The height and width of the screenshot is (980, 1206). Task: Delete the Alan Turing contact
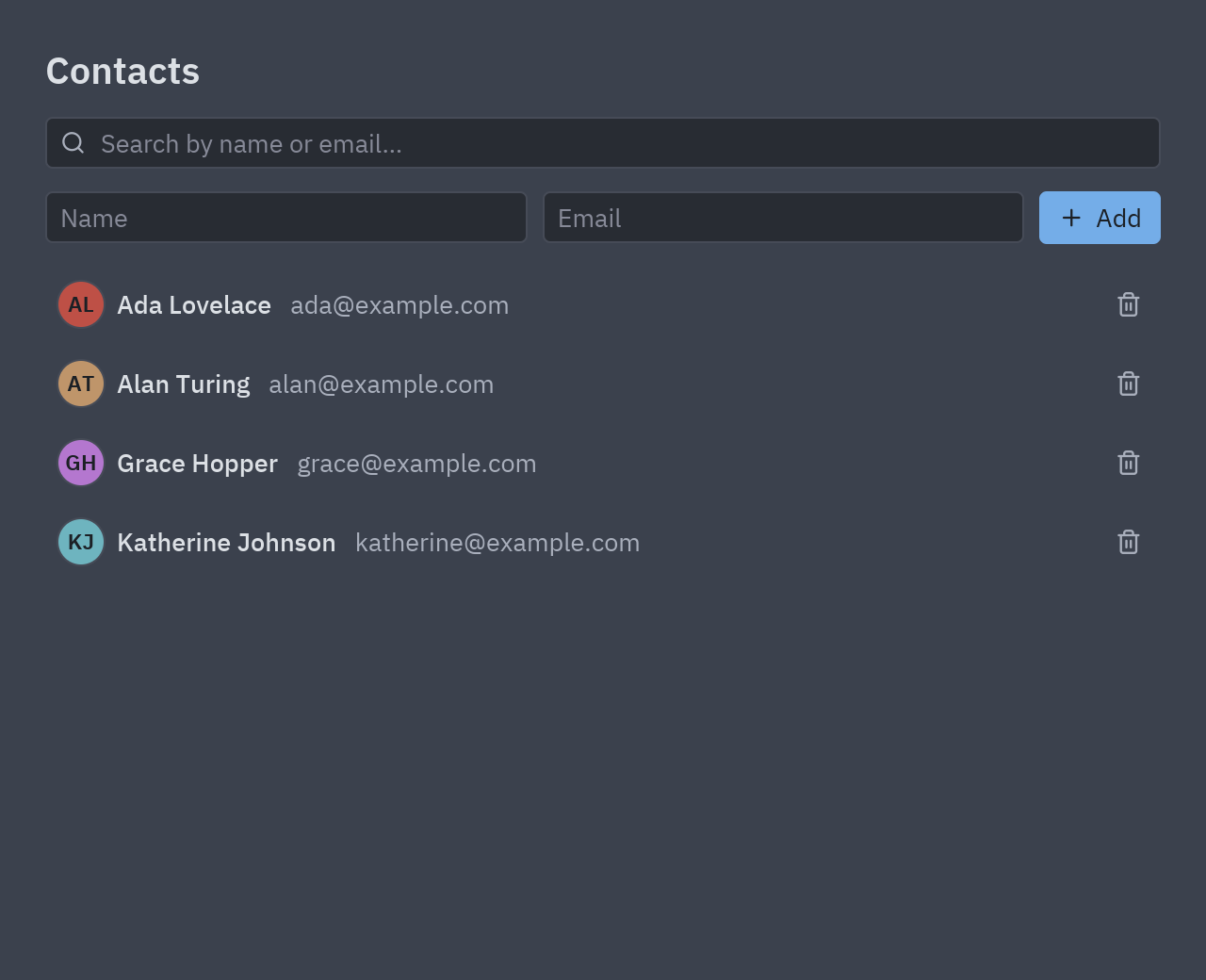[x=1128, y=384]
